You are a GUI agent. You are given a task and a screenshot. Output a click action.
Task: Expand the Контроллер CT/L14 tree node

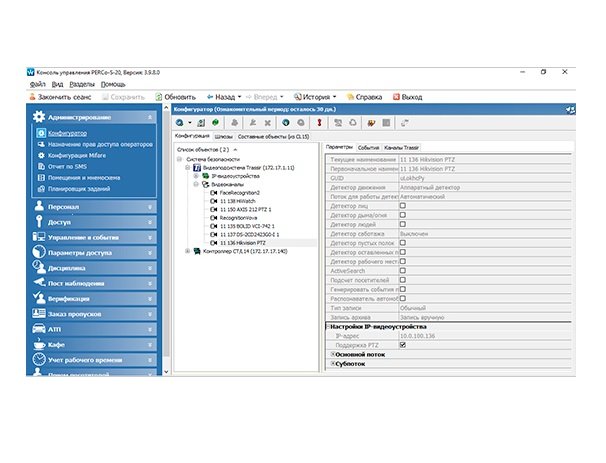187,251
